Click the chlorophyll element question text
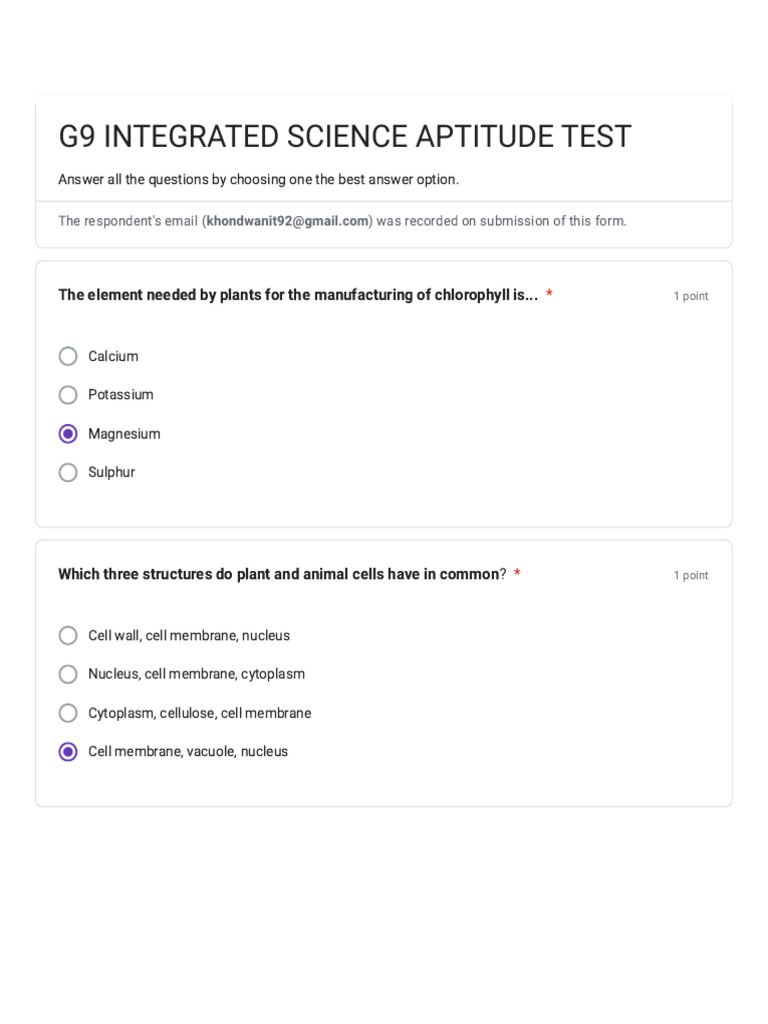768x1024 pixels. click(298, 295)
